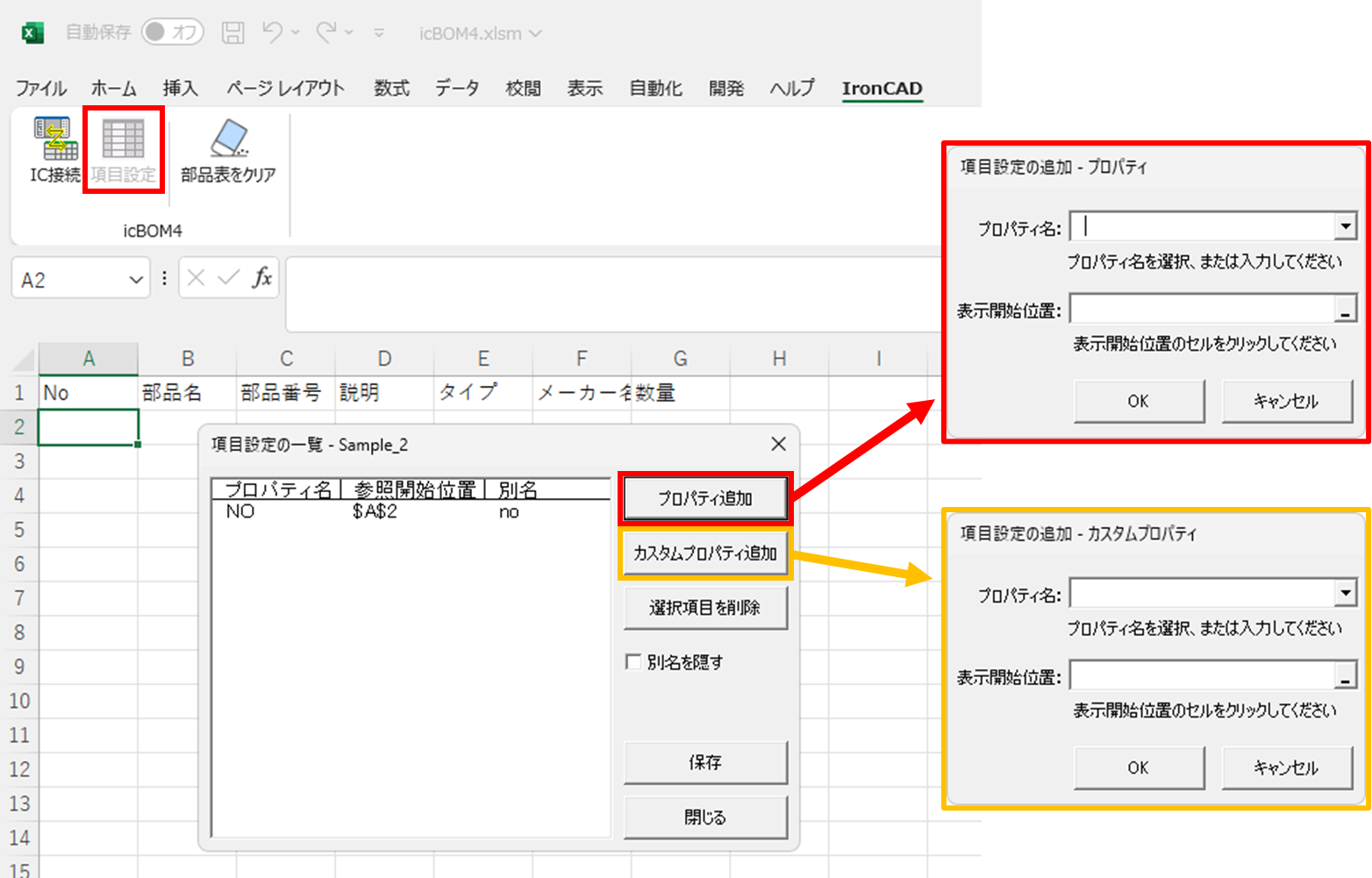The image size is (1372, 878).
Task: Toggle 自動保存 from オフ to on
Action: click(172, 32)
